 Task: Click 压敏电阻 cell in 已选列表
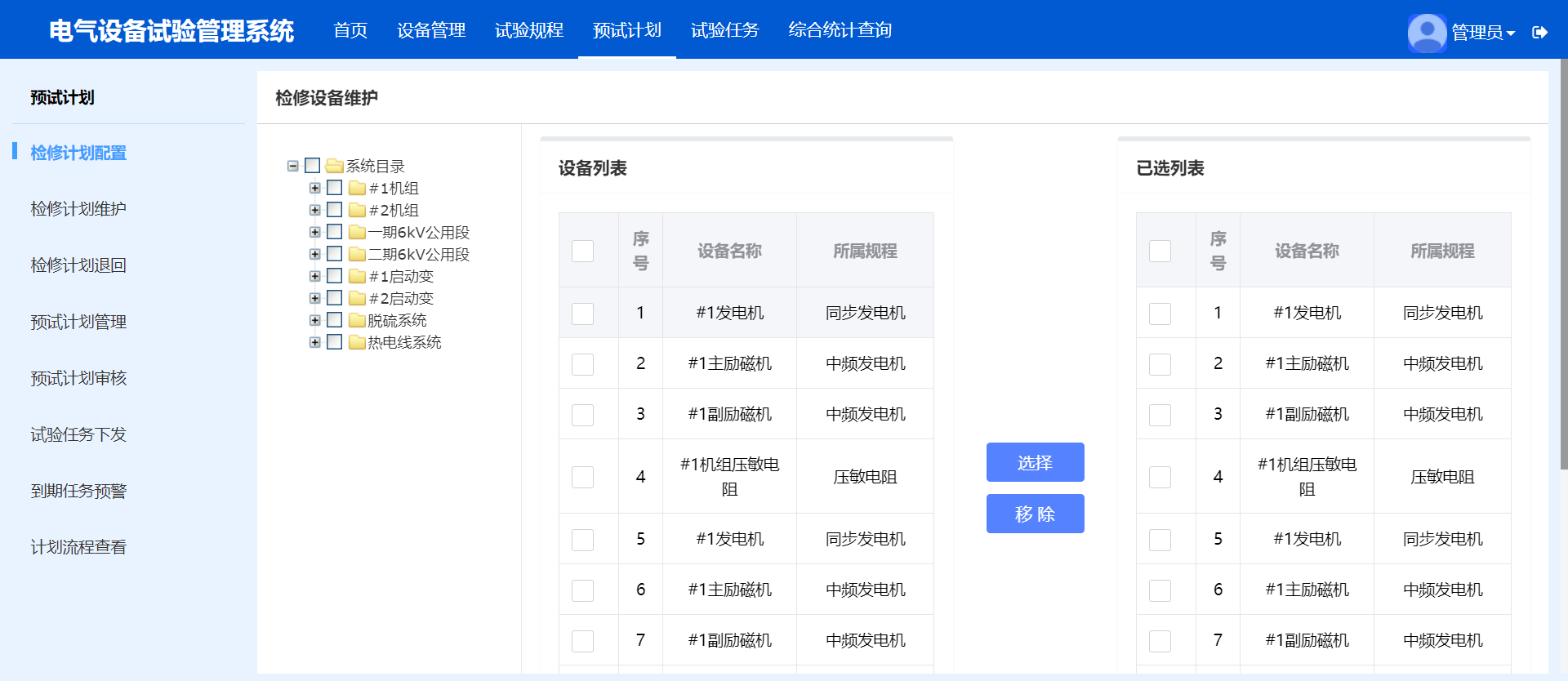click(1442, 477)
